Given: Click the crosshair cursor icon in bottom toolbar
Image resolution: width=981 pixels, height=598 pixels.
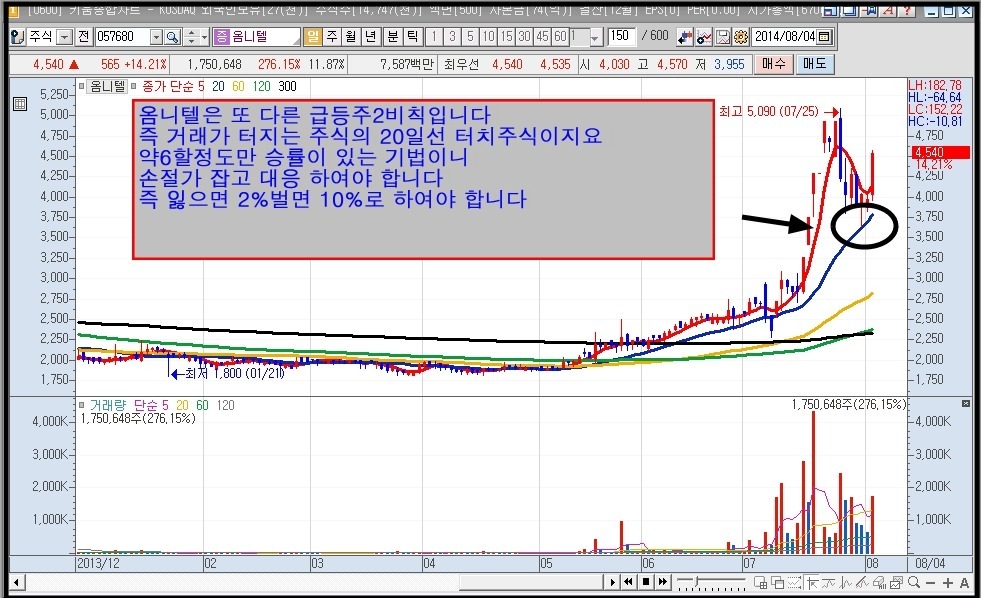Looking at the screenshot, I should click(x=812, y=583).
